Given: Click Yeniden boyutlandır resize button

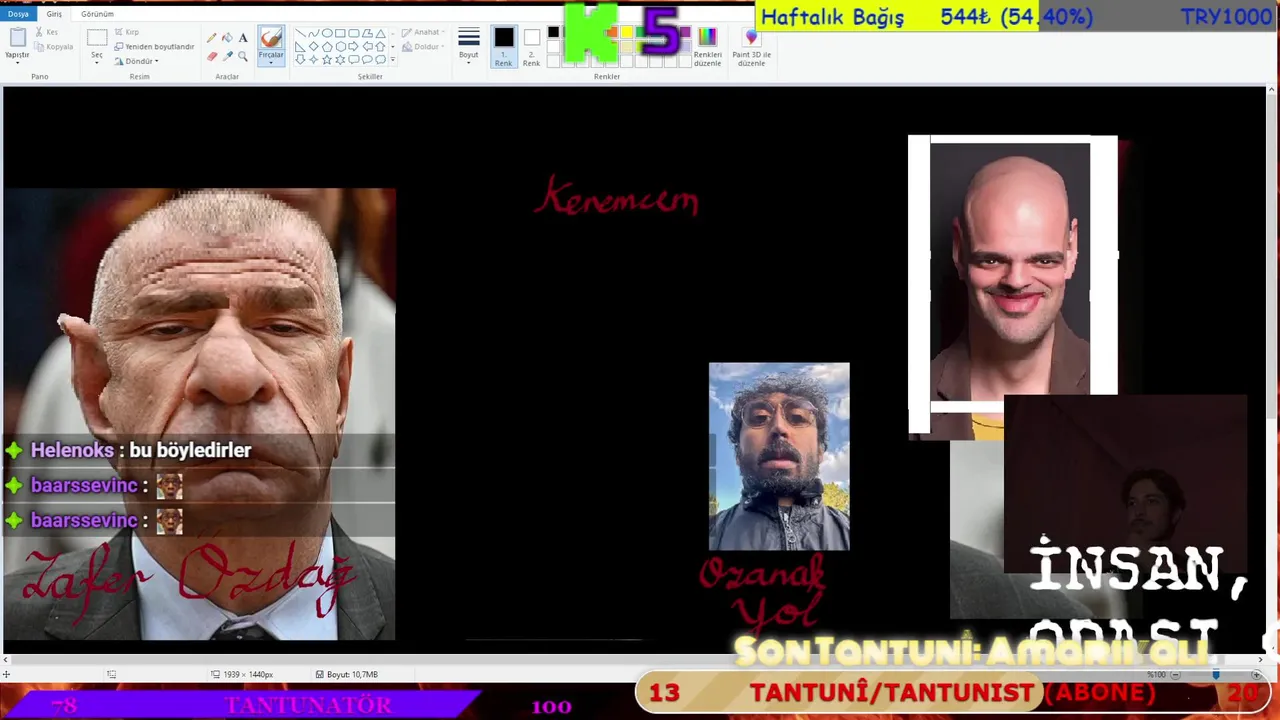Looking at the screenshot, I should [154, 47].
